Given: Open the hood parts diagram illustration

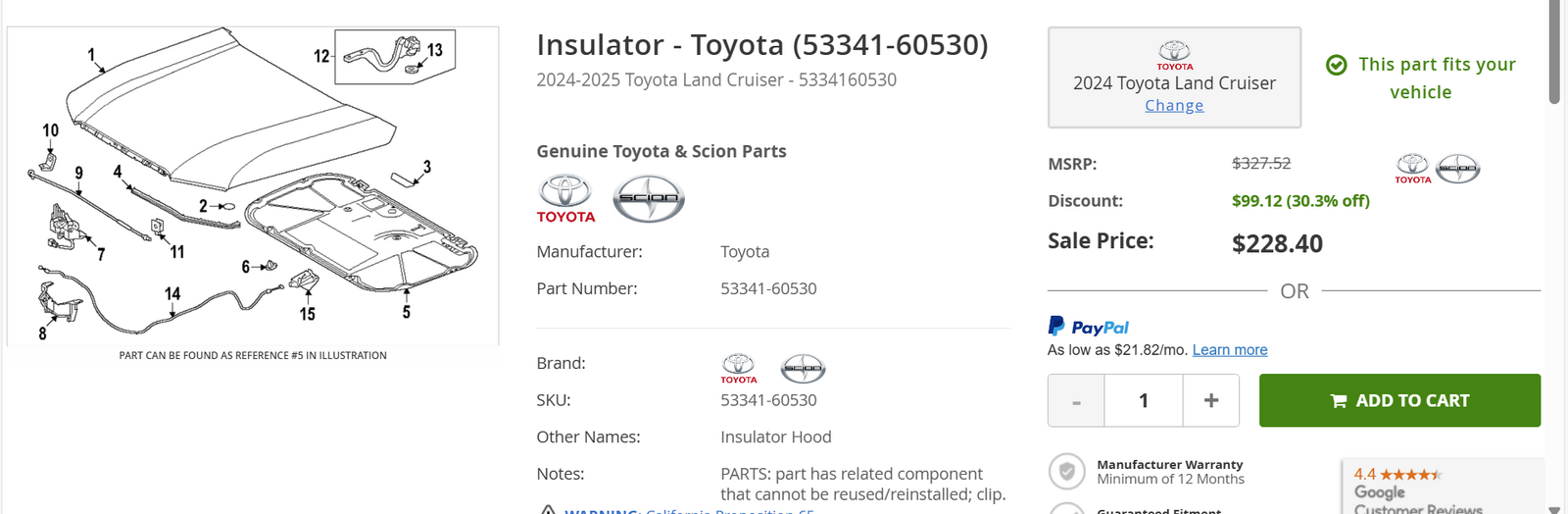Looking at the screenshot, I should click(253, 186).
